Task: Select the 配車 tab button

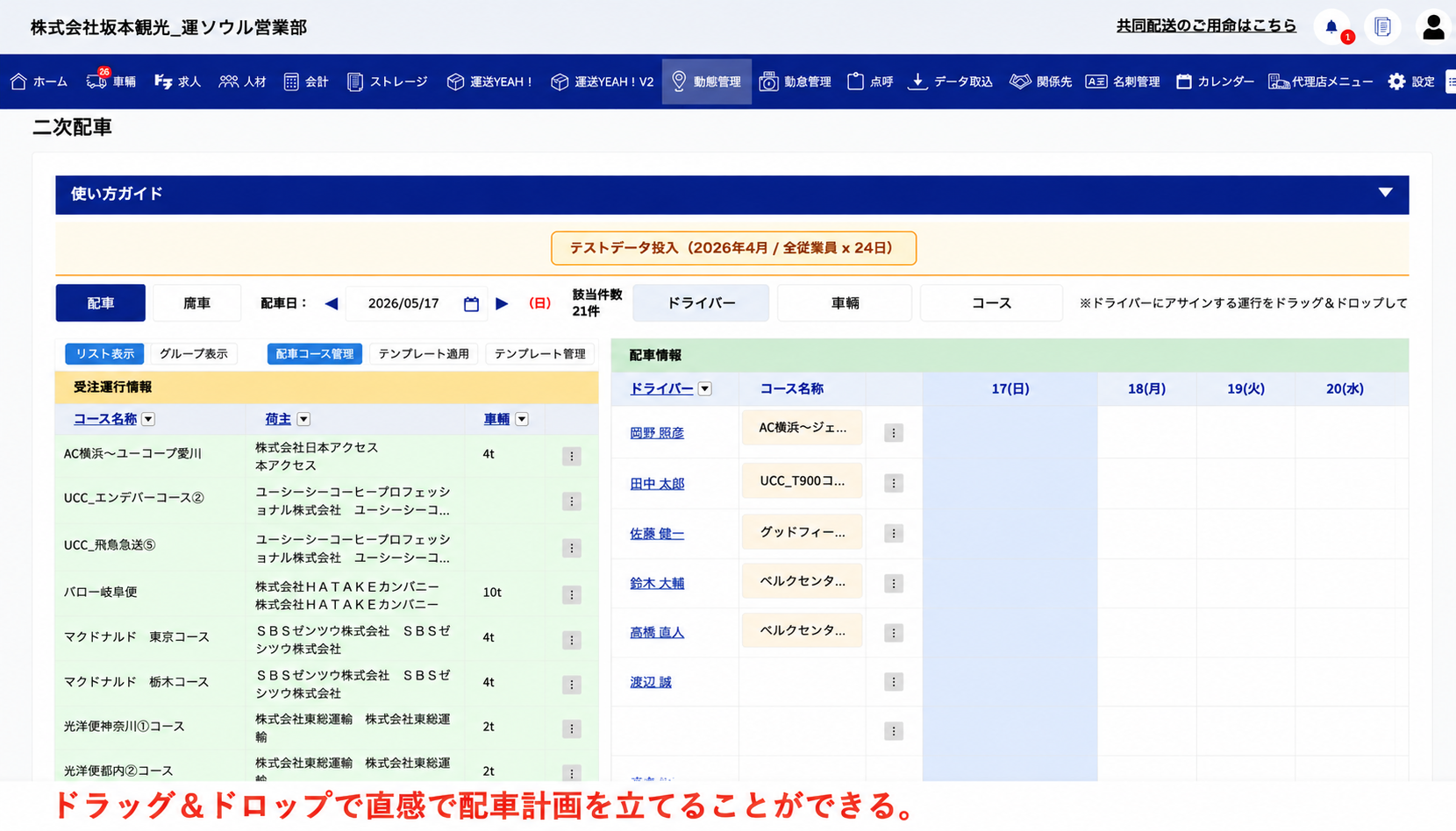Action: pos(101,303)
